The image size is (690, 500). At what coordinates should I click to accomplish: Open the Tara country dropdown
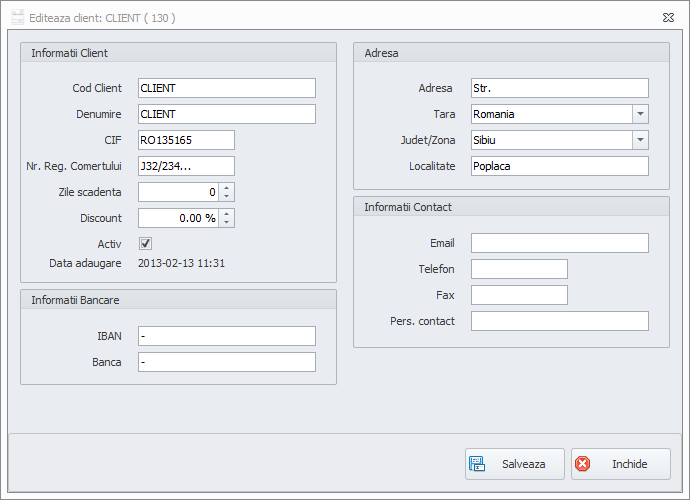pos(640,114)
